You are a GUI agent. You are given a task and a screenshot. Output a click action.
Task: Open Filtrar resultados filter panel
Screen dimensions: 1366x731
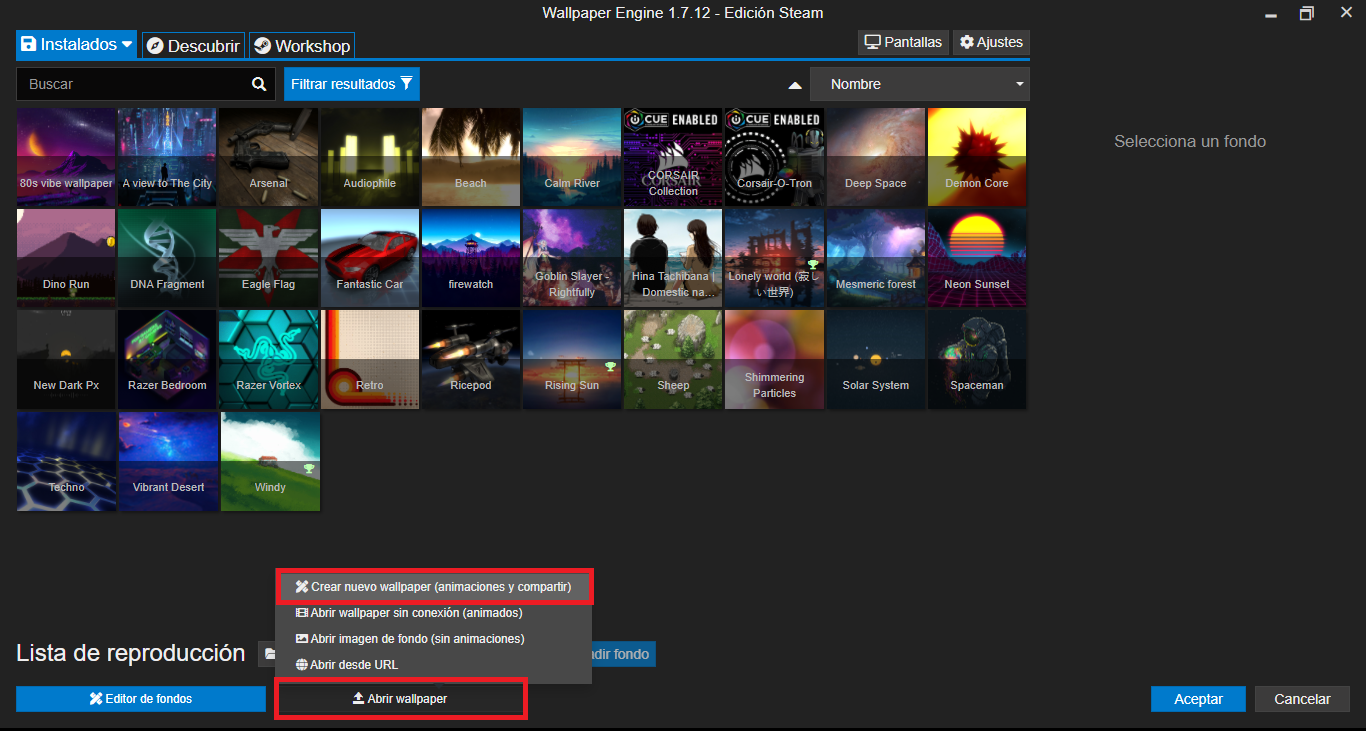(x=352, y=84)
